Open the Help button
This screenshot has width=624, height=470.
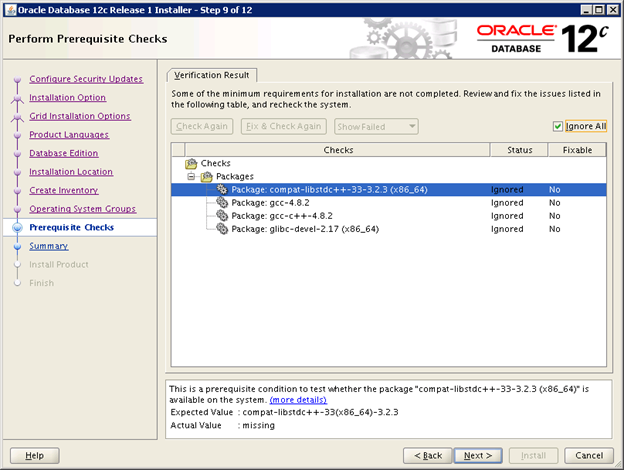[35, 456]
